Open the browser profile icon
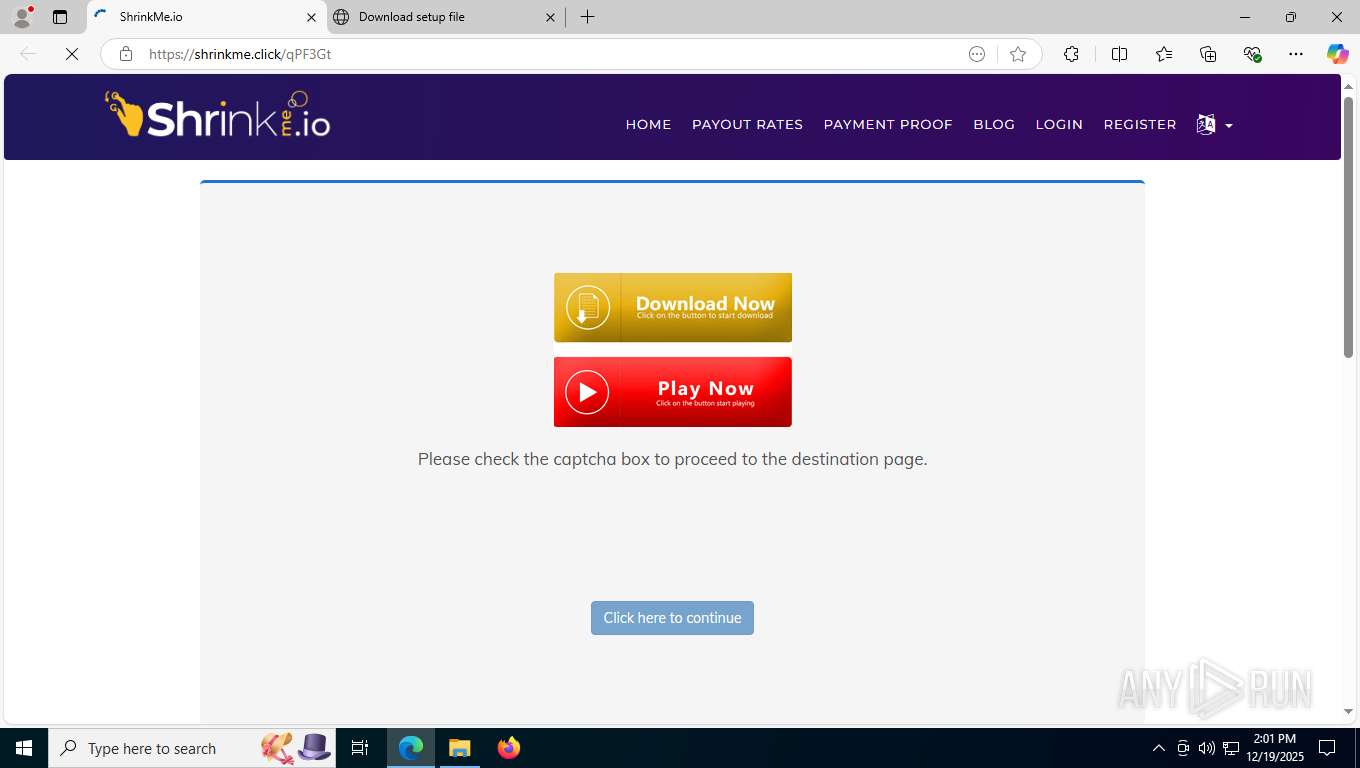The width and height of the screenshot is (1360, 768). (x=21, y=17)
